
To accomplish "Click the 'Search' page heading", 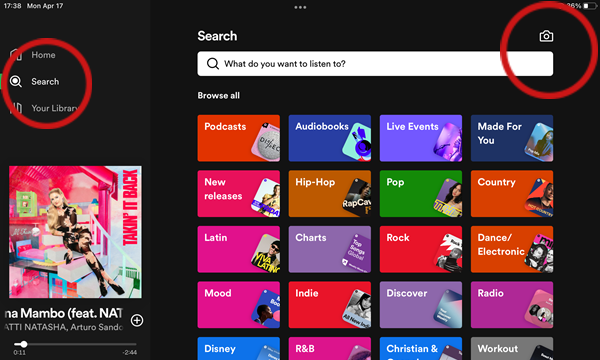I will click(x=217, y=36).
